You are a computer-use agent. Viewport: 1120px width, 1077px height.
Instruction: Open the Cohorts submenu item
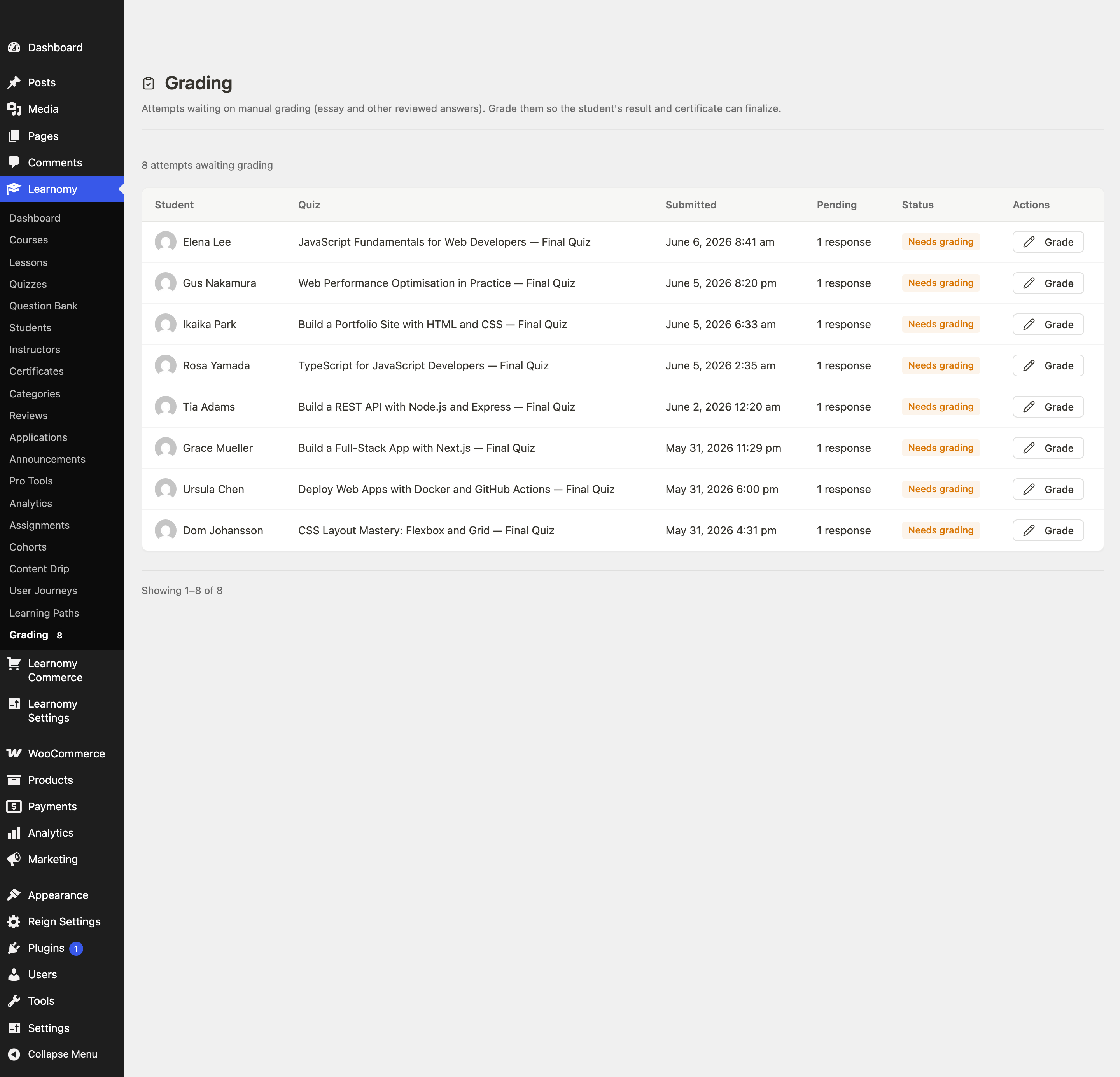pyautogui.click(x=28, y=547)
